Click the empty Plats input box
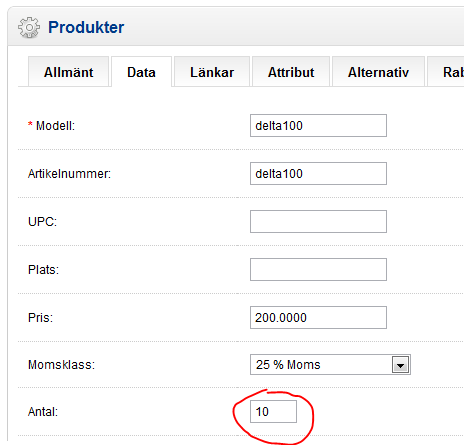This screenshot has height=445, width=464. coord(318,269)
